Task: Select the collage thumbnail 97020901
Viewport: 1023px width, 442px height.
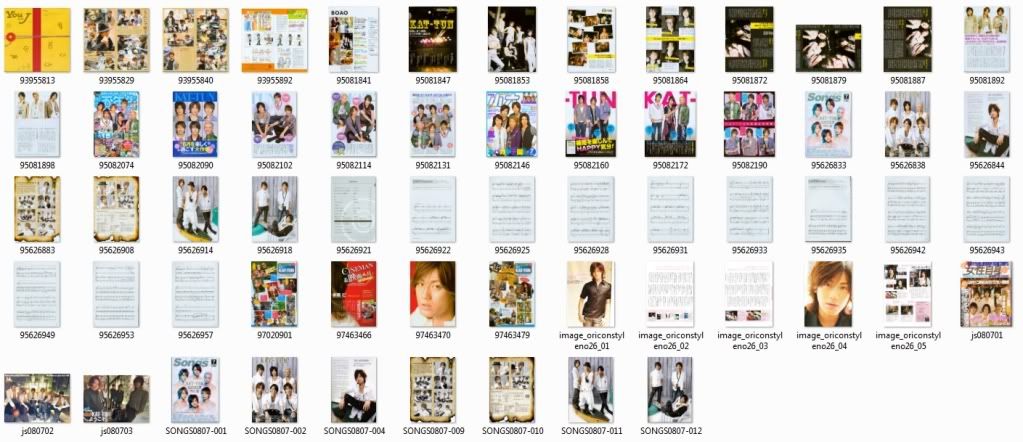Action: click(275, 294)
